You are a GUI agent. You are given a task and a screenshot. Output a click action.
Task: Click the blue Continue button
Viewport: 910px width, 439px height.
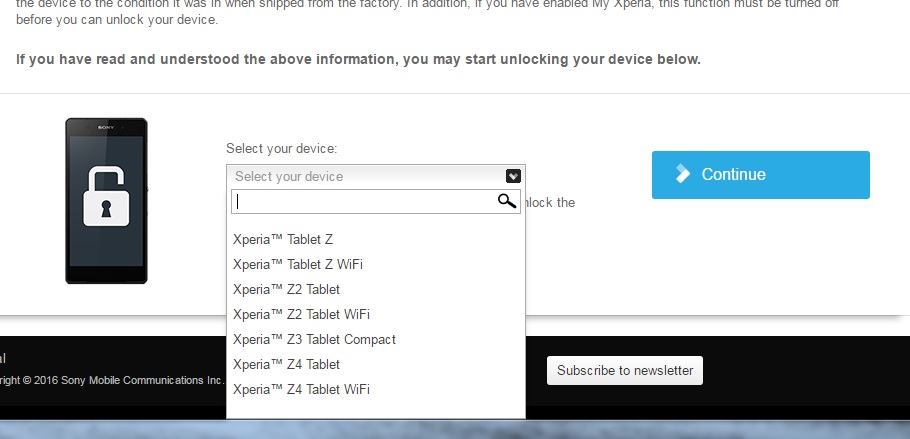click(760, 175)
